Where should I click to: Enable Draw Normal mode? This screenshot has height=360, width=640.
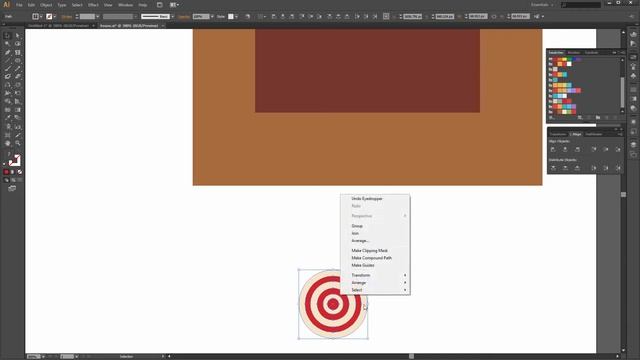[6, 180]
